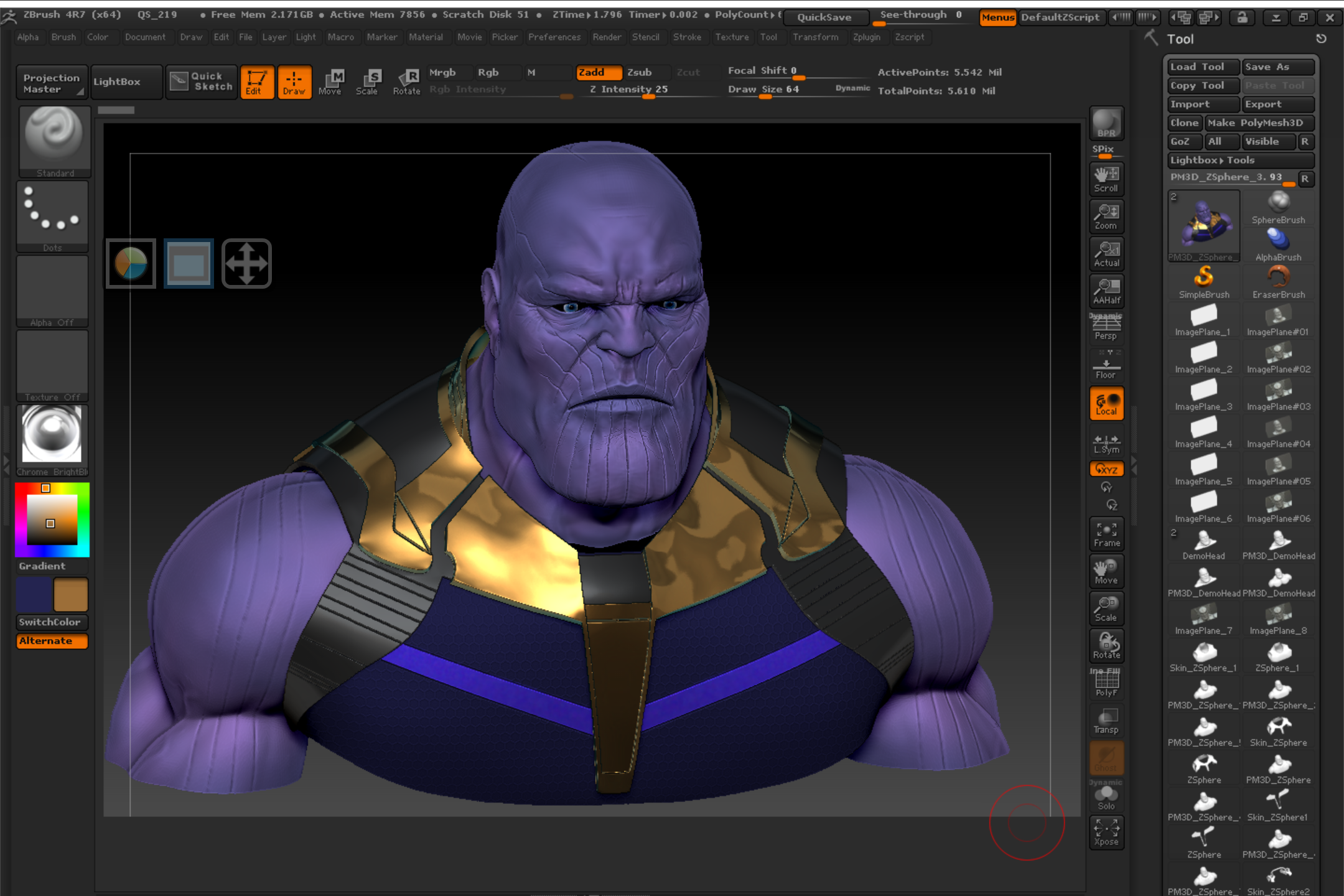Toggle Draw mode
Screen dimensions: 1344x896
click(294, 82)
